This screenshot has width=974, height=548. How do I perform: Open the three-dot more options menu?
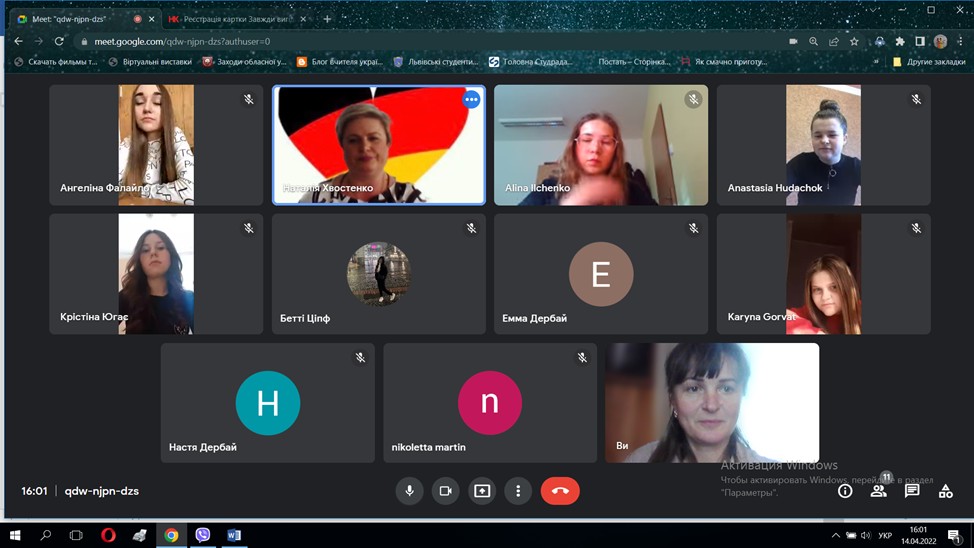[518, 491]
